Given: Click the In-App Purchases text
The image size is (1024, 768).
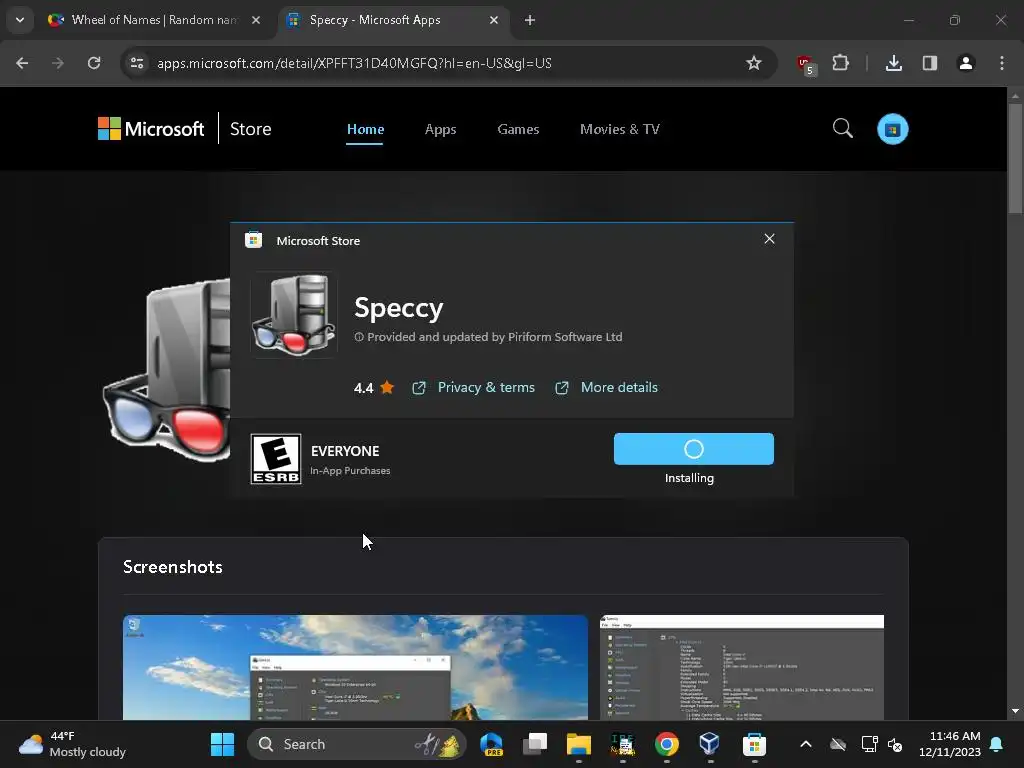Looking at the screenshot, I should (350, 471).
